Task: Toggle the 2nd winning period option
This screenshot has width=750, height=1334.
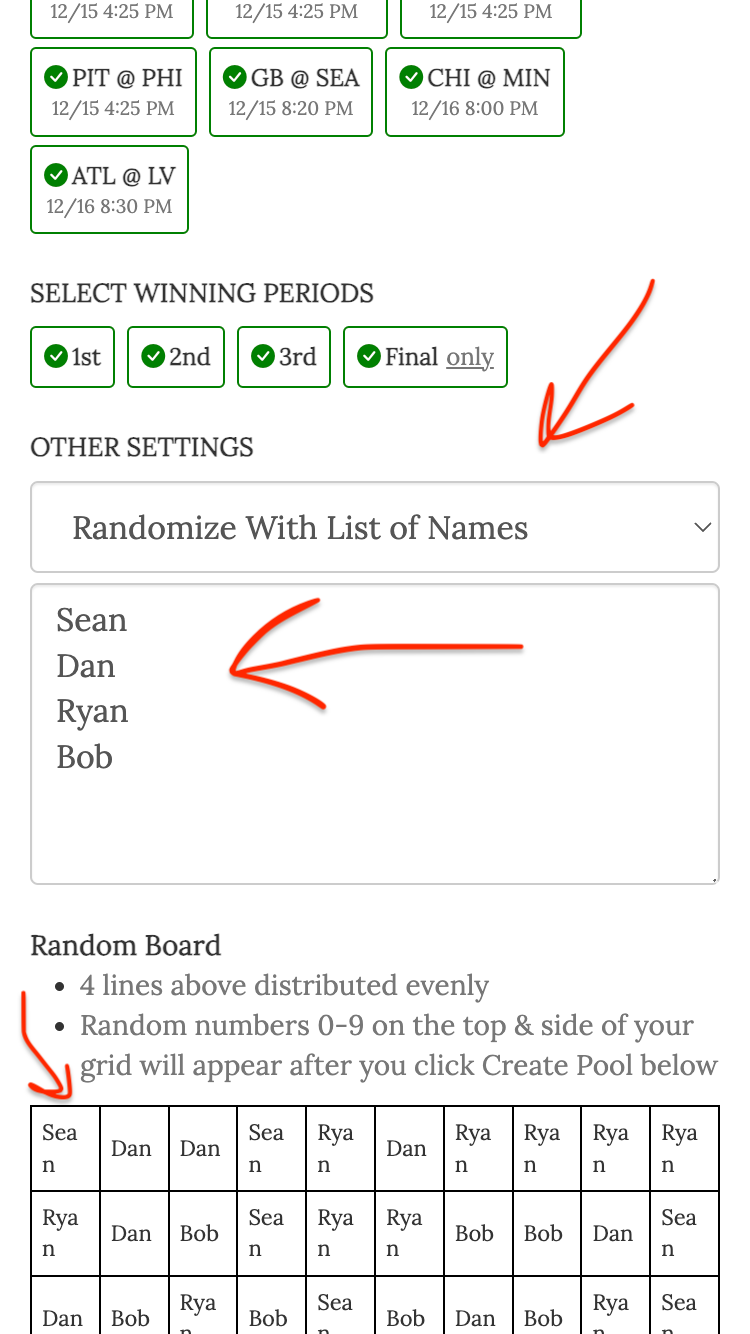Action: (176, 357)
